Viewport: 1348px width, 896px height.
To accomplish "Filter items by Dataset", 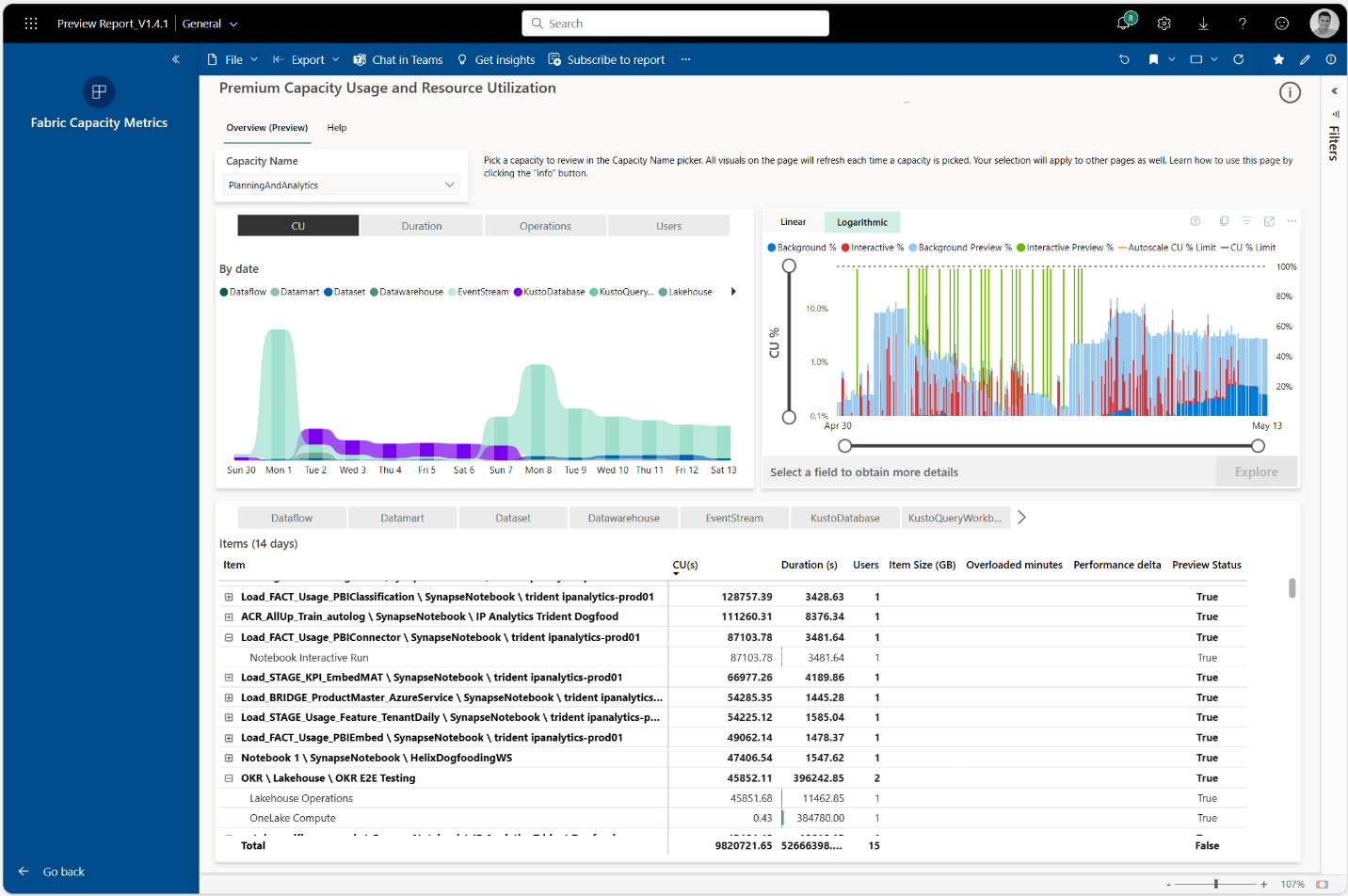I will tap(513, 518).
